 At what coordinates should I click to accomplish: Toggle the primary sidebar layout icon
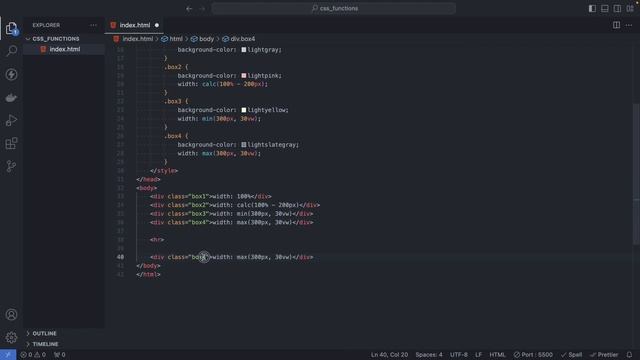coord(592,9)
